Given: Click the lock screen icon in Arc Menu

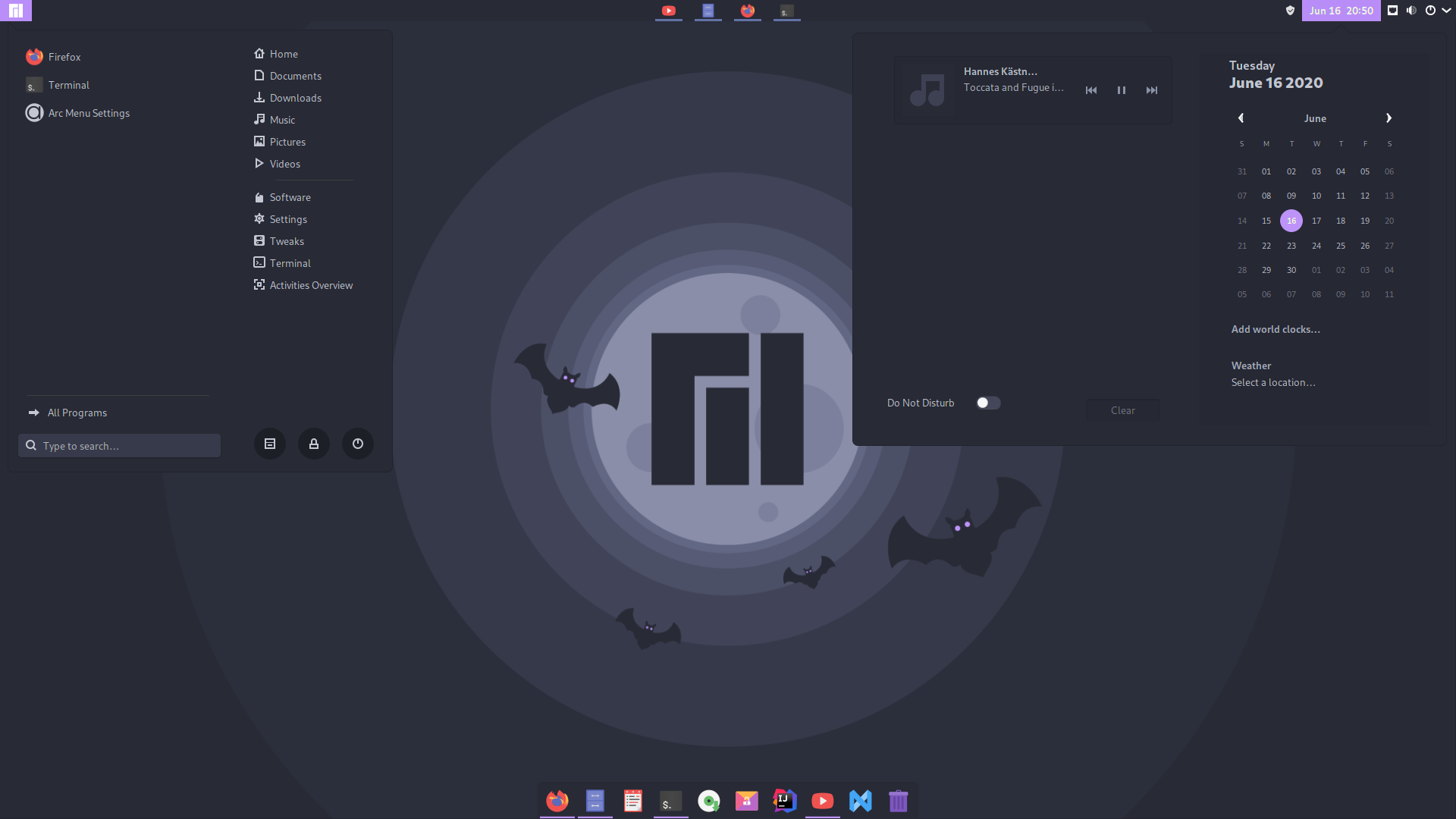Looking at the screenshot, I should pos(313,443).
